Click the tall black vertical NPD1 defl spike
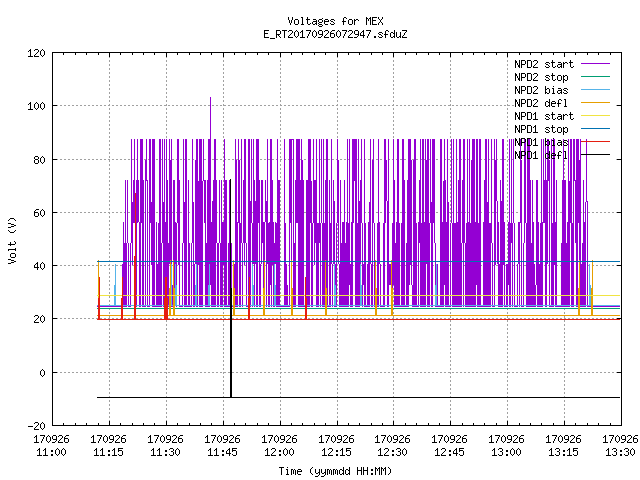Screen dimensions: 640x480 [x=231, y=286]
